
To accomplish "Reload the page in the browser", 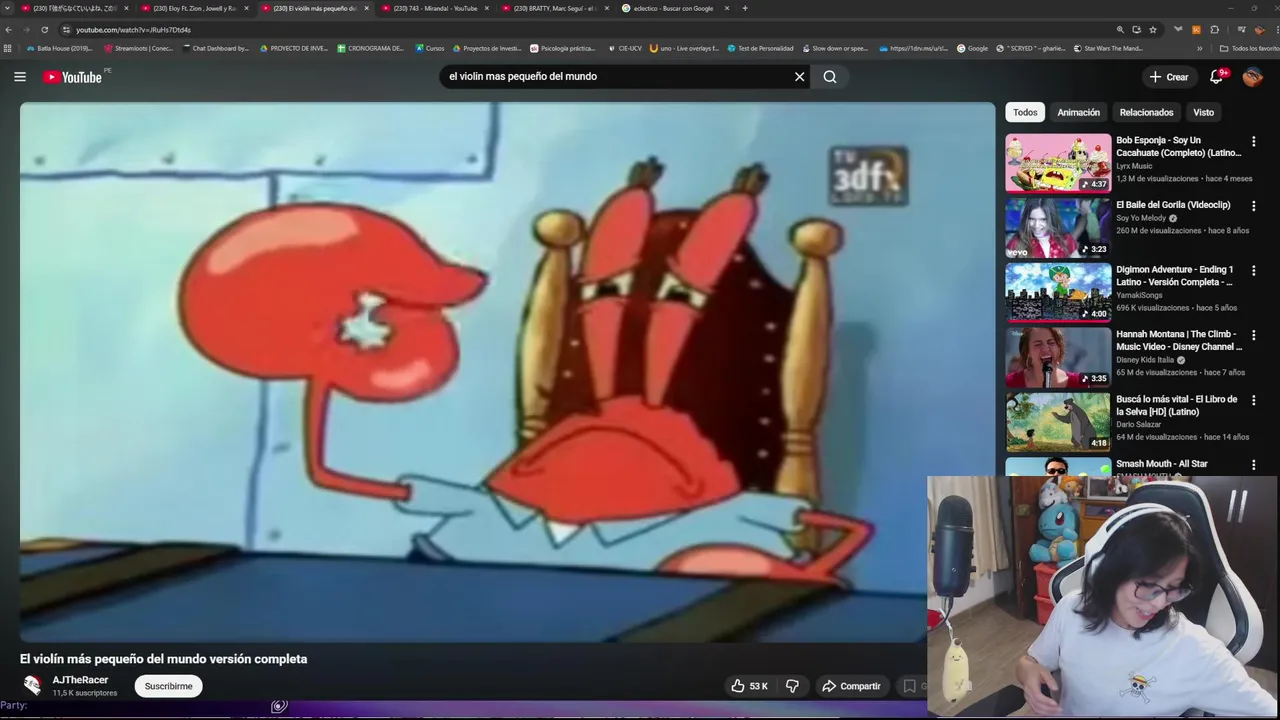I will pos(44,30).
